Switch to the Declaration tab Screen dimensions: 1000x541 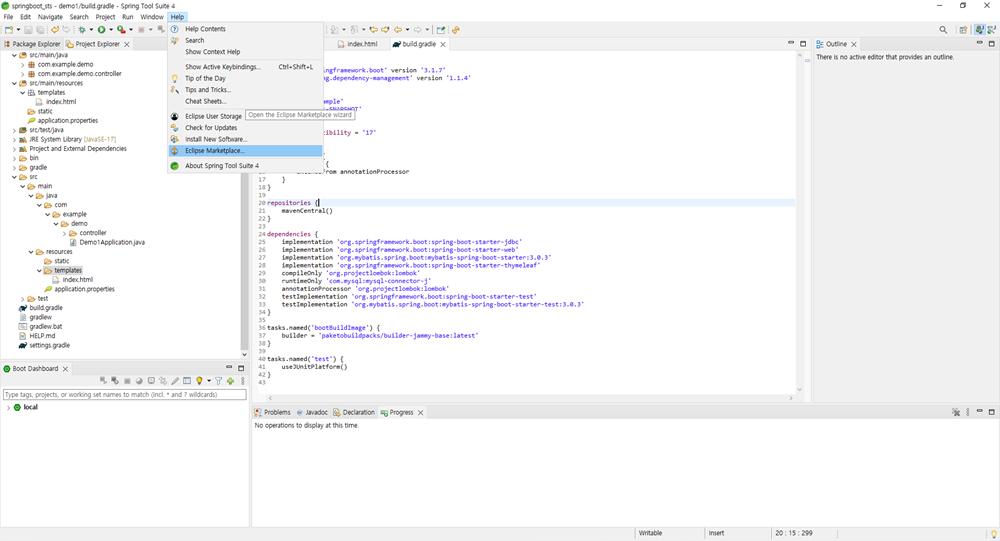[354, 413]
